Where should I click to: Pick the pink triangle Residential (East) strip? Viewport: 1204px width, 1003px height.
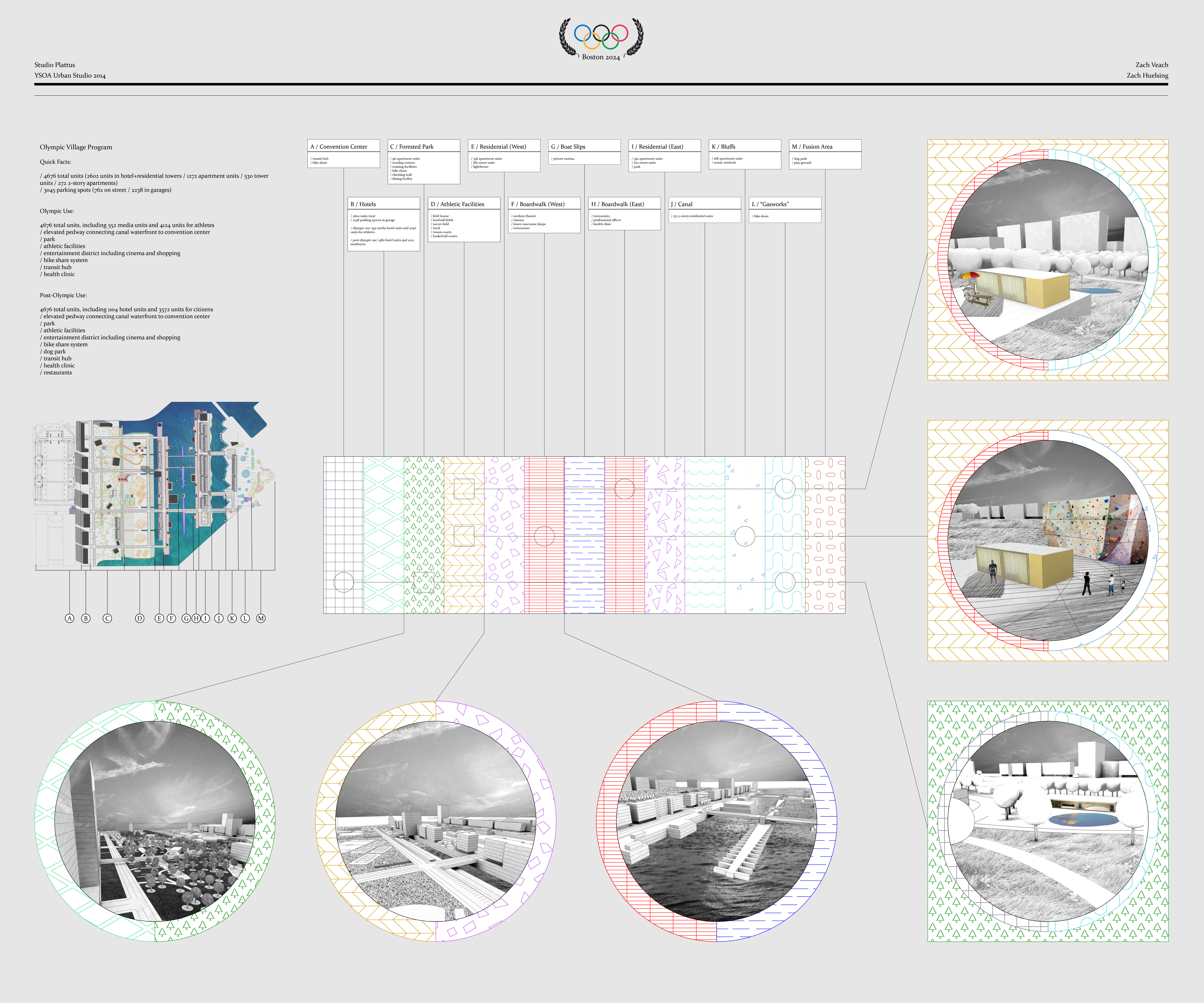665,550
